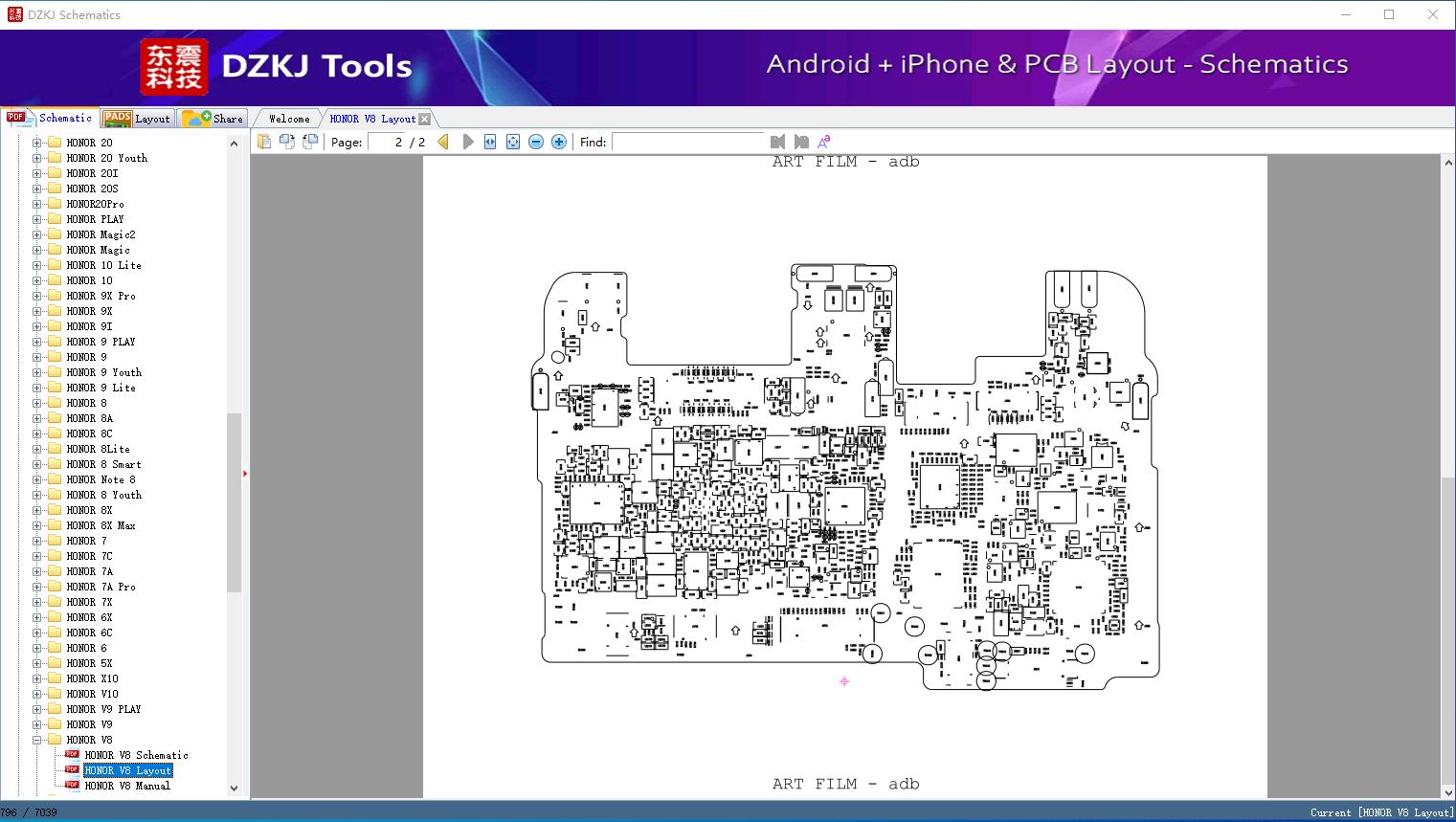Click the 796 / 7039 status bar counter
The width and height of the screenshot is (1456, 822).
[30, 812]
